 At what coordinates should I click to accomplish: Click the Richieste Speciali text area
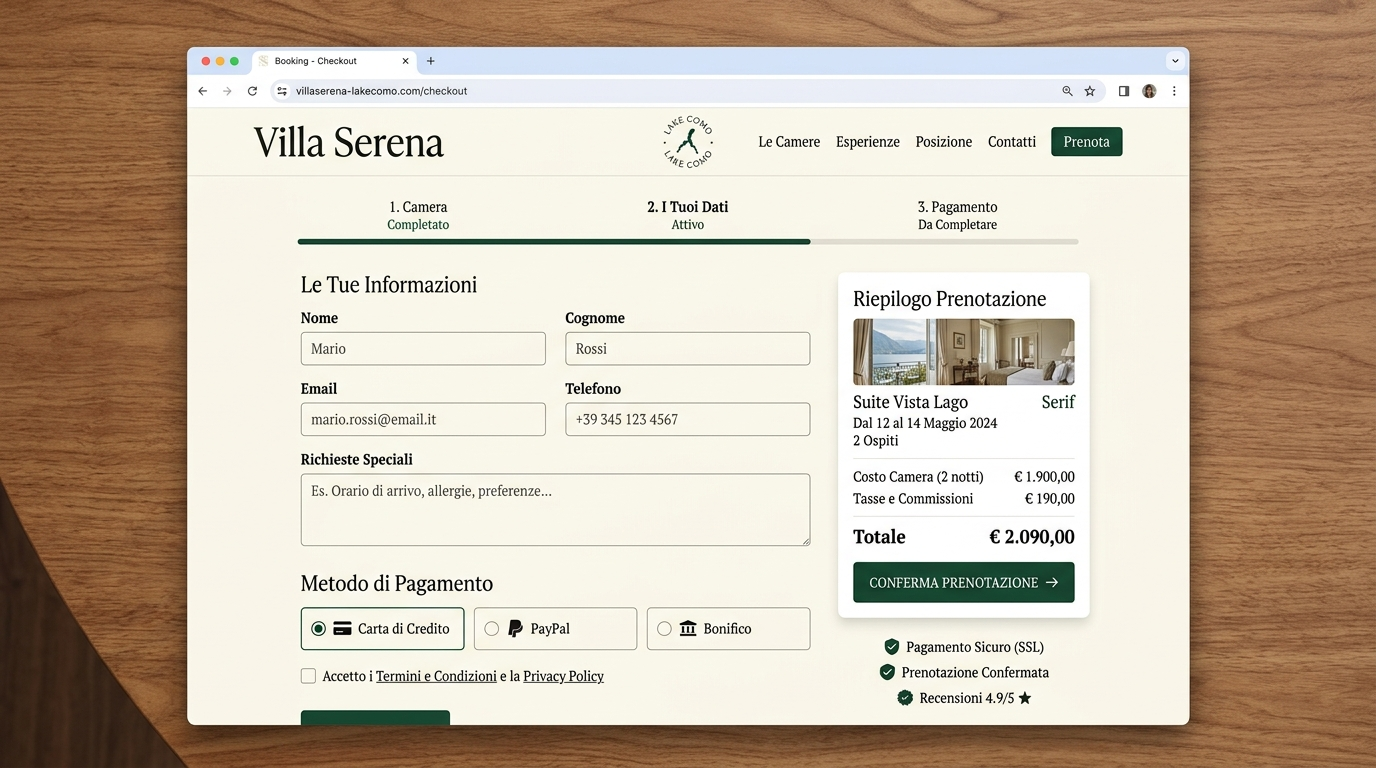(555, 510)
